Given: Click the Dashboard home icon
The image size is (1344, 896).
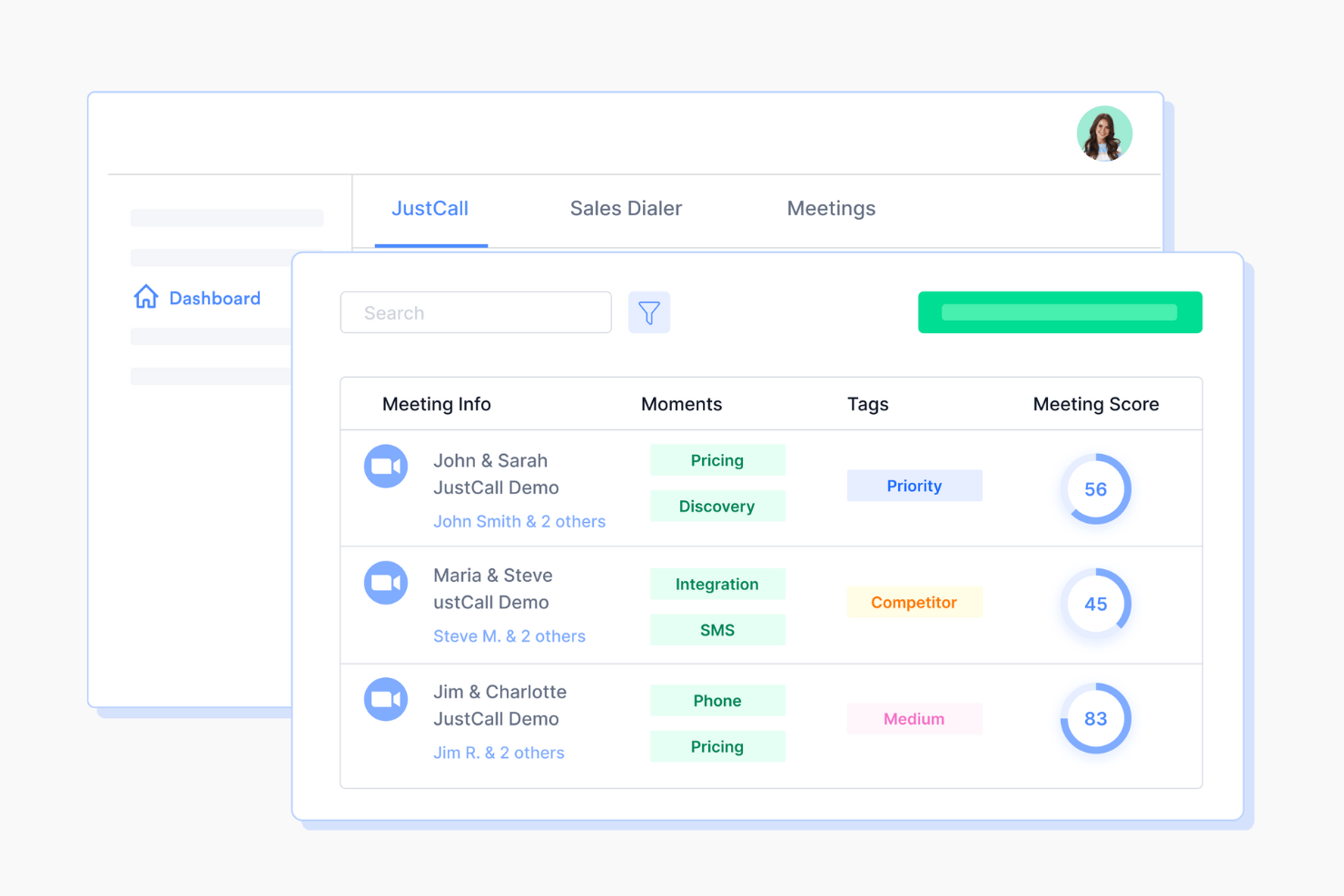Looking at the screenshot, I should click(x=146, y=297).
